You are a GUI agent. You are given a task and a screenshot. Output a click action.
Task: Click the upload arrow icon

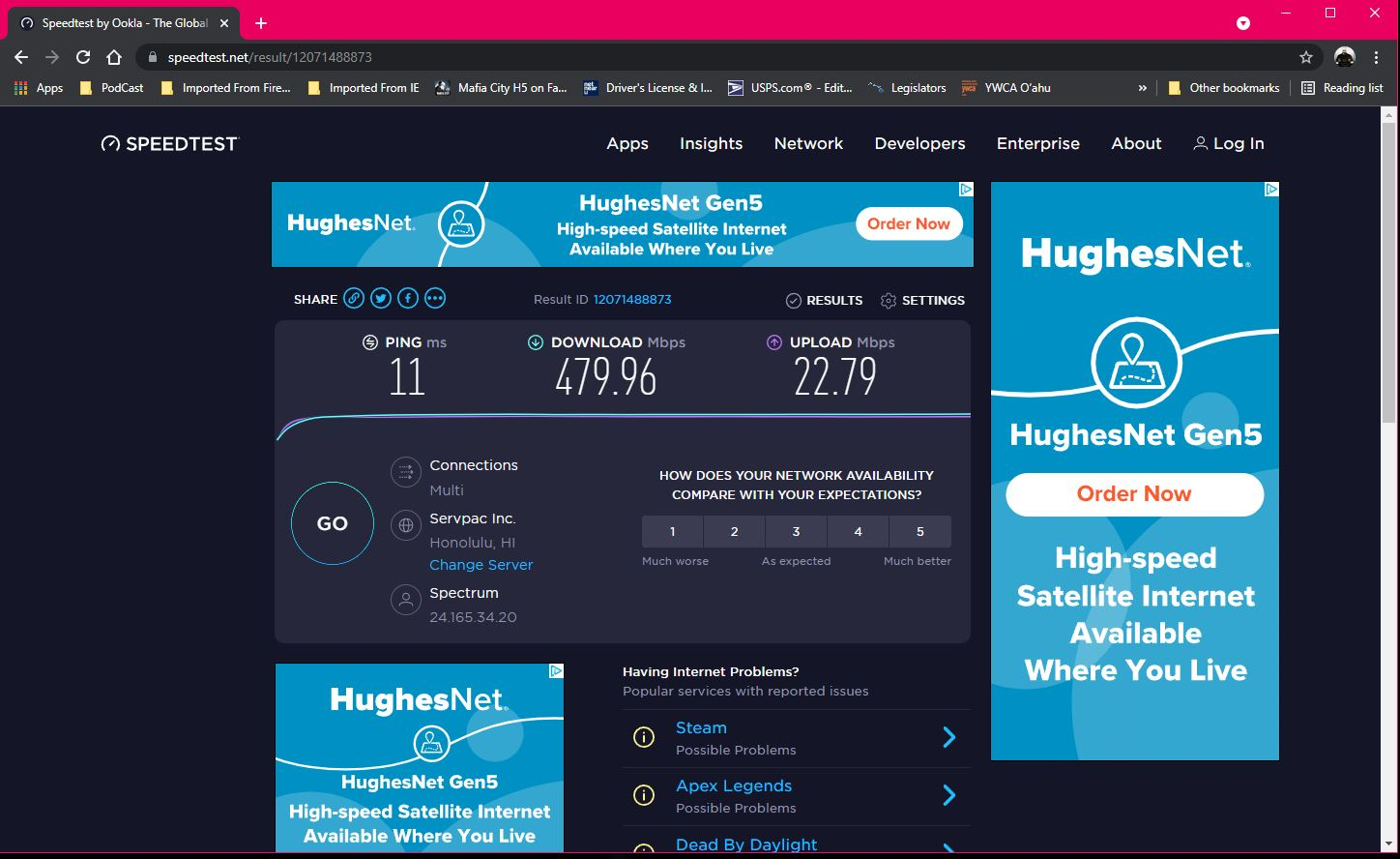[774, 342]
